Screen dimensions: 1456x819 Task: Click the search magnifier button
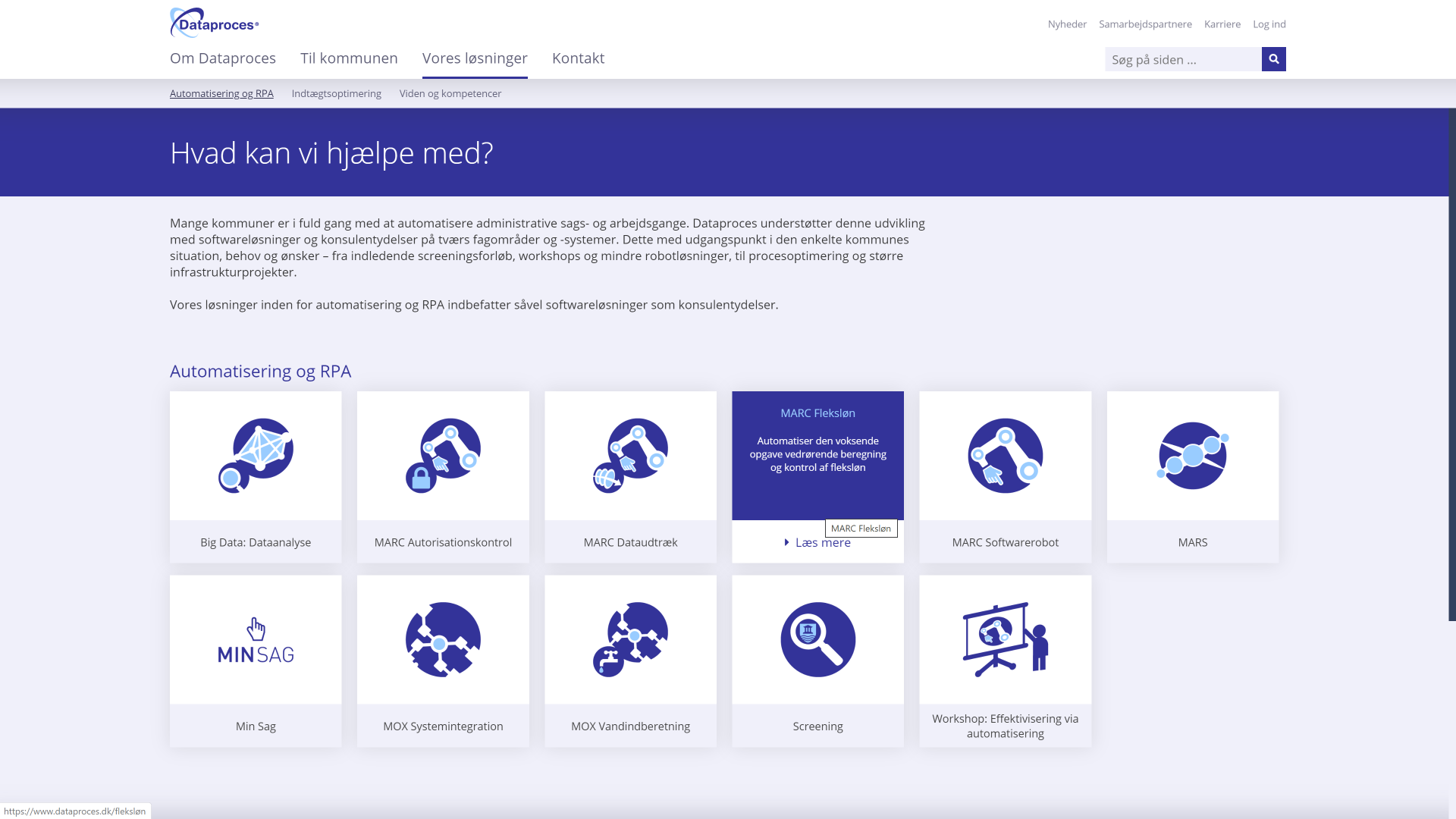coord(1274,59)
